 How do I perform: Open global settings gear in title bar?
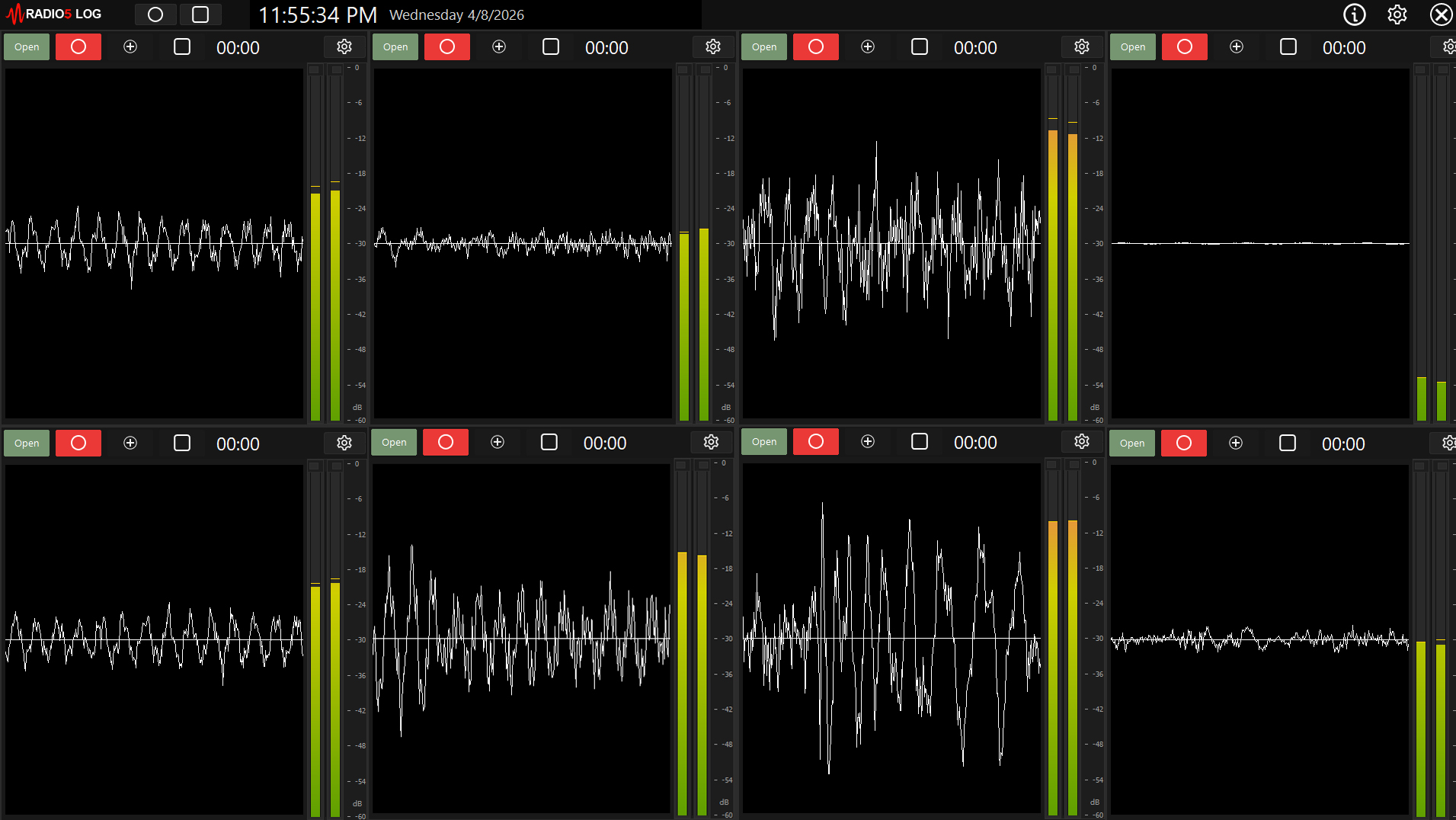coord(1397,14)
